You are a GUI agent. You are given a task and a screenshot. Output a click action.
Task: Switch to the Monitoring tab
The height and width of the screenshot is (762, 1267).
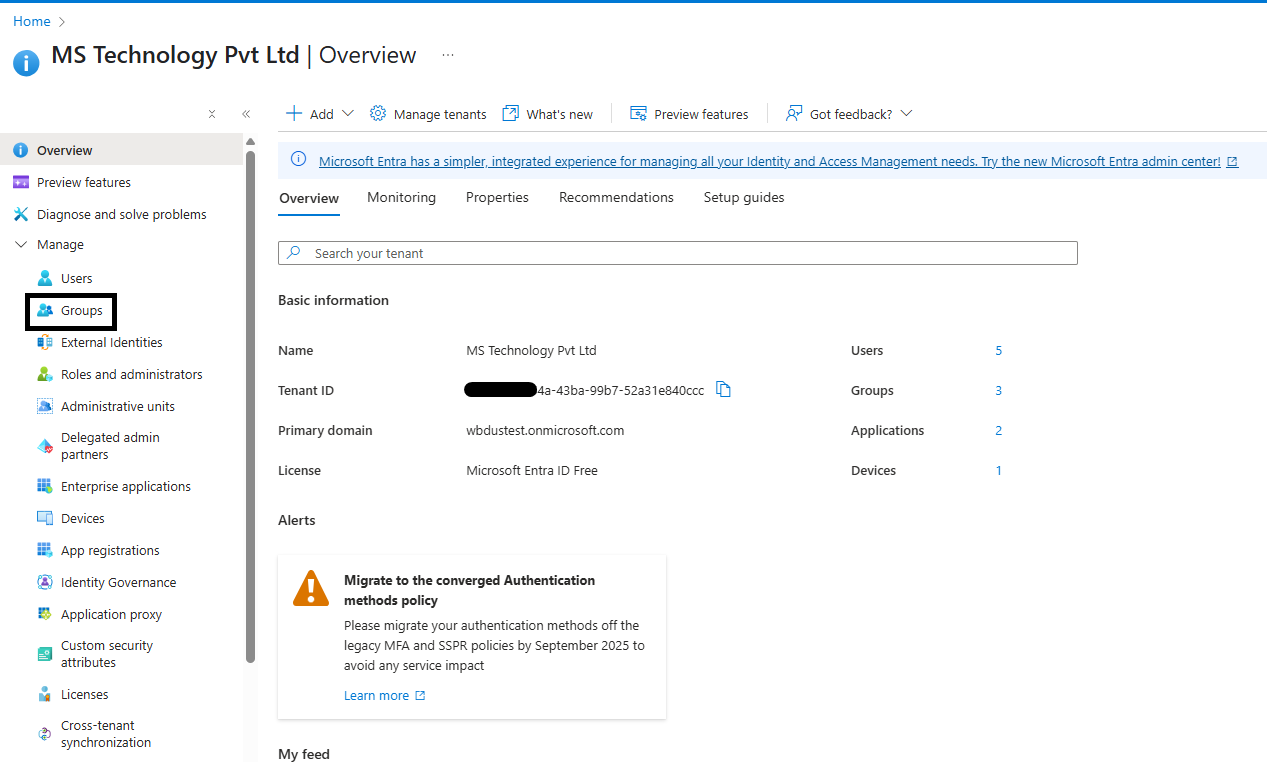click(x=401, y=197)
